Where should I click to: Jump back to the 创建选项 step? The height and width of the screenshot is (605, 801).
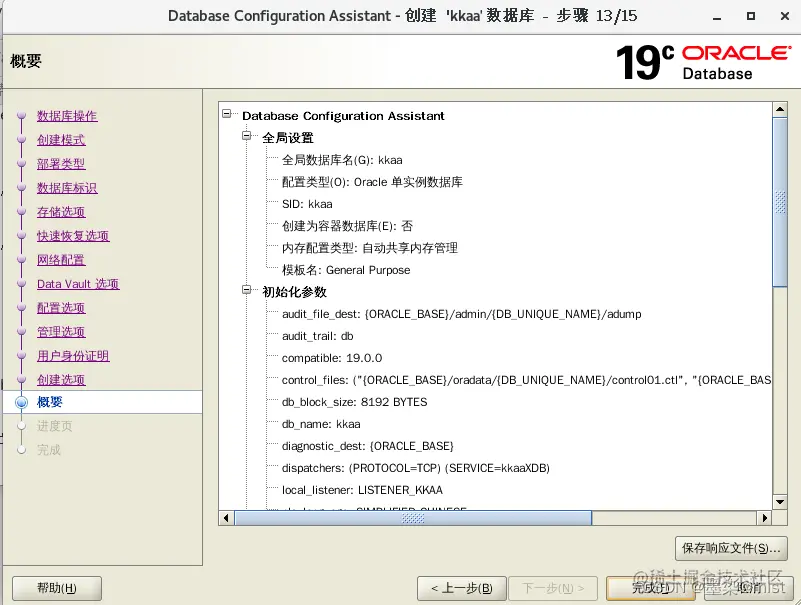click(x=61, y=380)
